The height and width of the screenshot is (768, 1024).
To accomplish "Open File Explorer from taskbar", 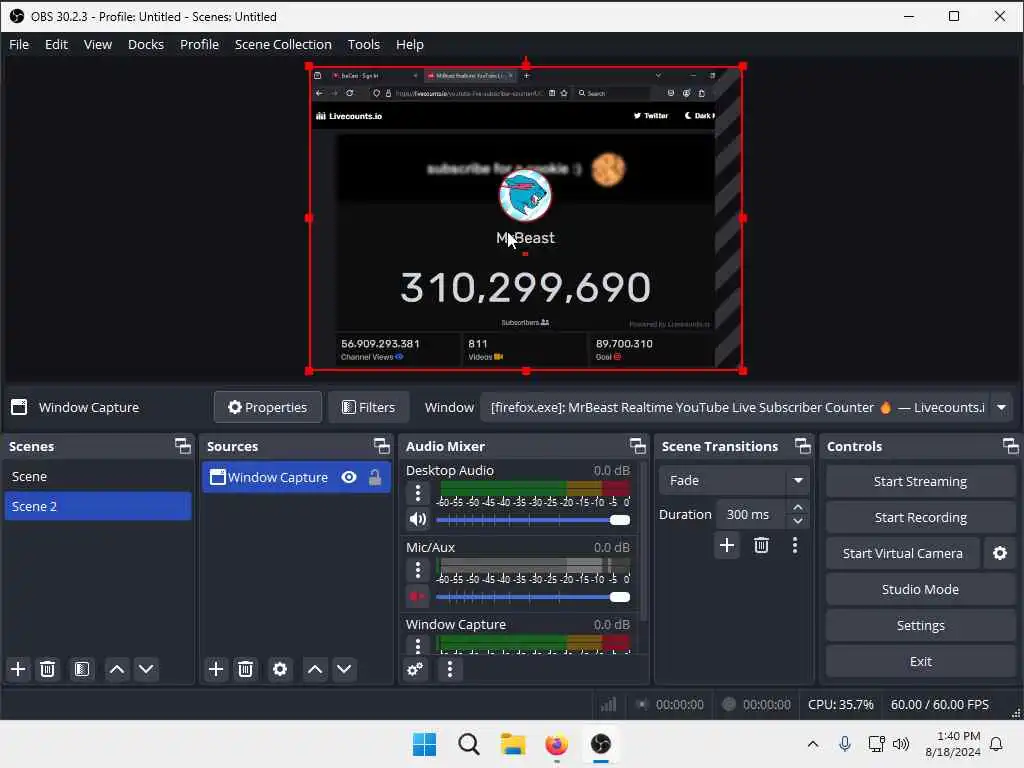I will 513,744.
